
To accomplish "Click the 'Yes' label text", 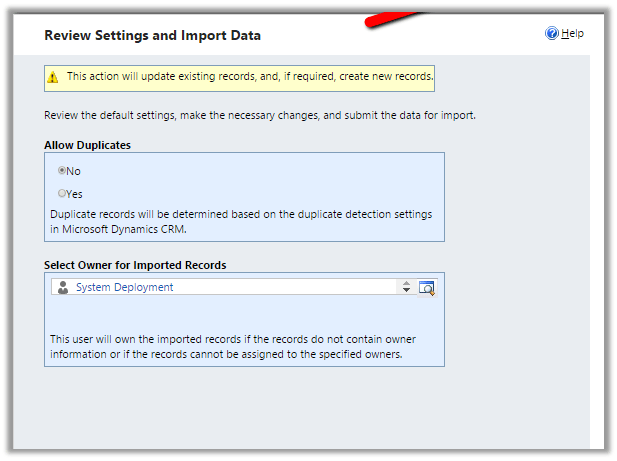I will [x=75, y=193].
